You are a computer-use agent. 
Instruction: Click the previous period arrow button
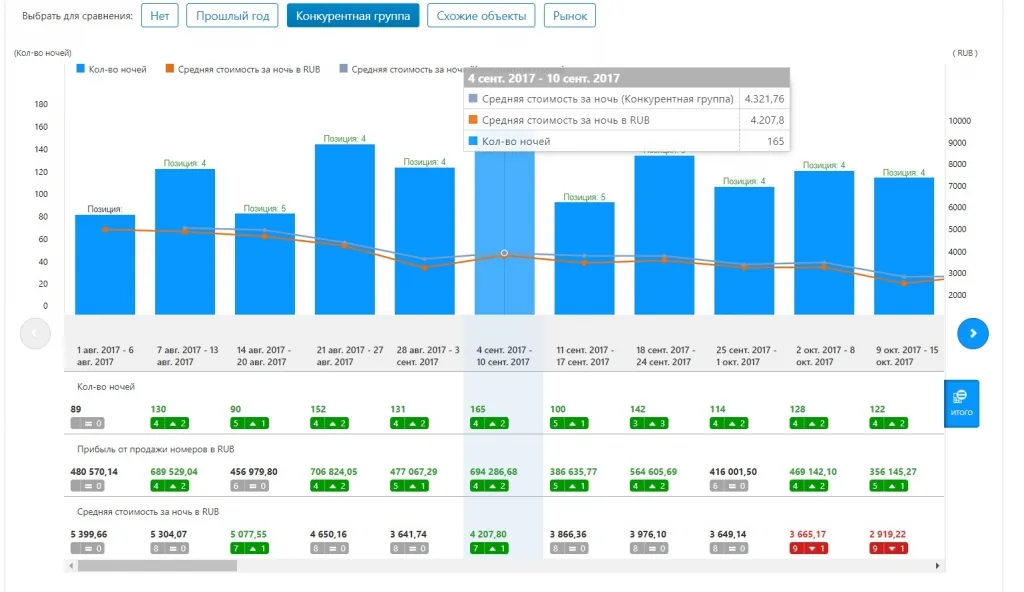pos(35,333)
